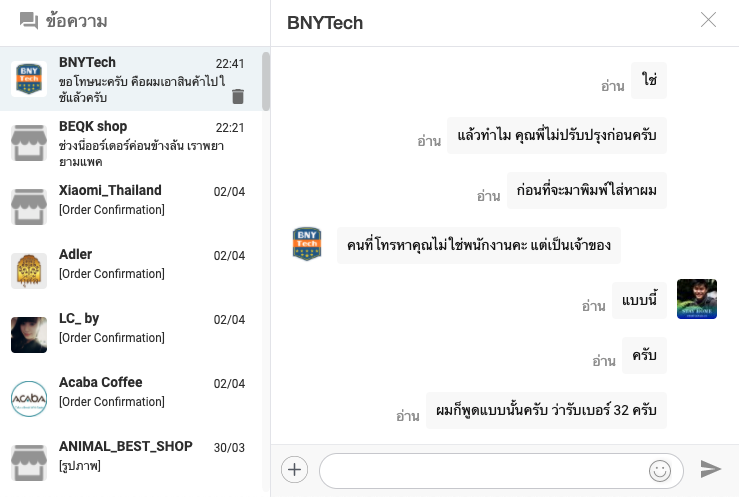Image resolution: width=739 pixels, height=497 pixels.
Task: Click BNYTech shop logo in conversation list
Action: [x=29, y=79]
